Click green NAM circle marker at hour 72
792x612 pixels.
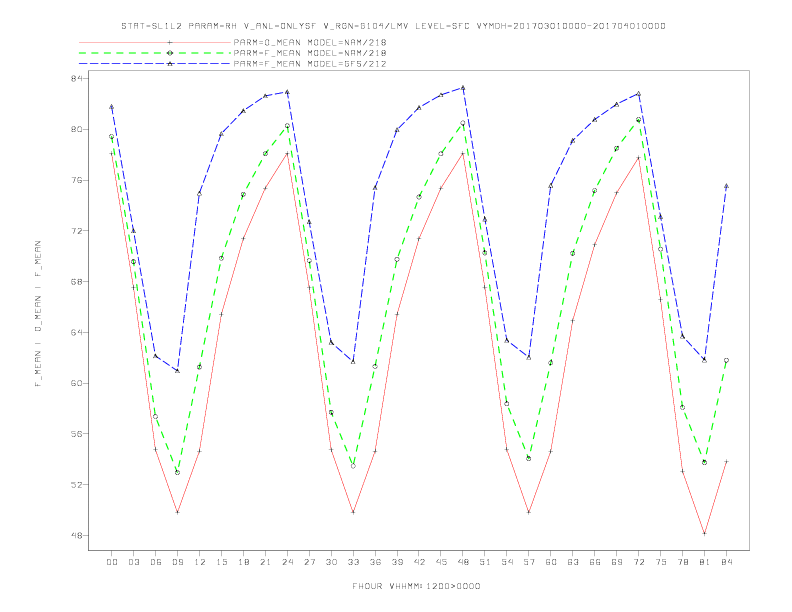coord(638,120)
